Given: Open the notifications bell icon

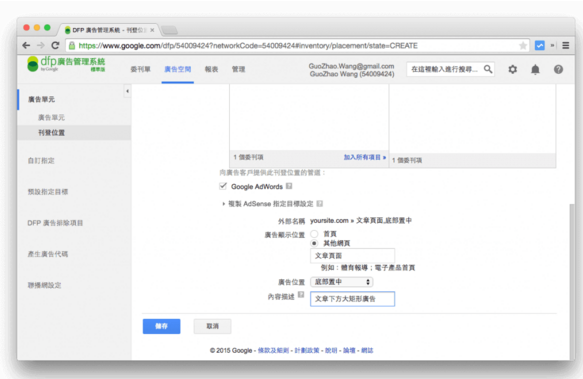Looking at the screenshot, I should tap(535, 69).
